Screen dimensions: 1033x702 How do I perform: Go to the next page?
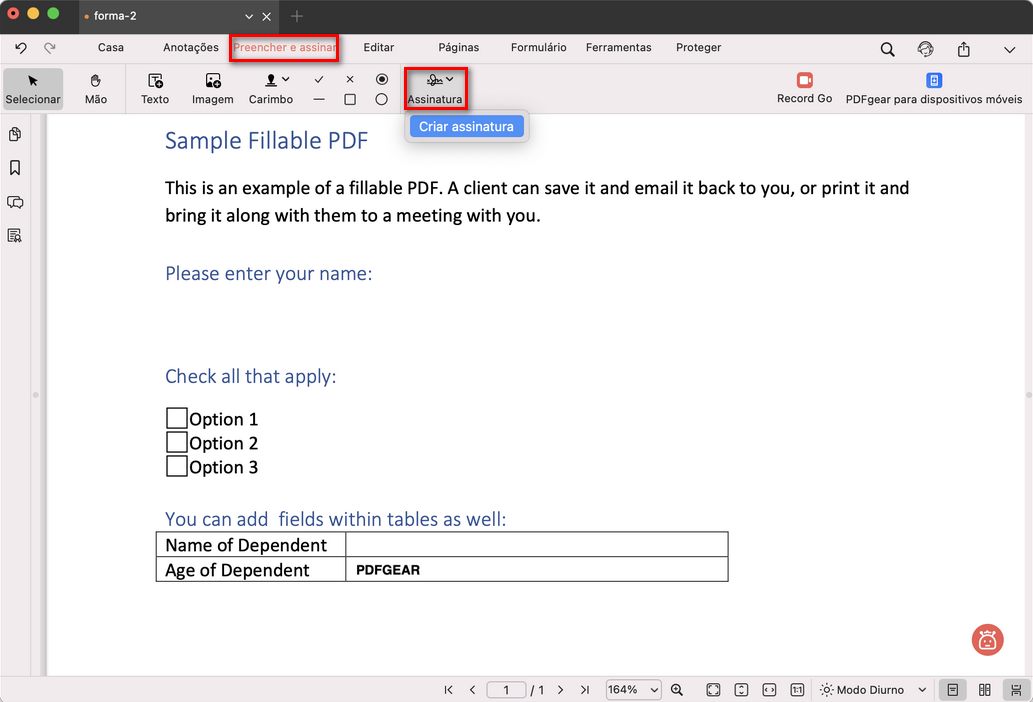point(561,689)
